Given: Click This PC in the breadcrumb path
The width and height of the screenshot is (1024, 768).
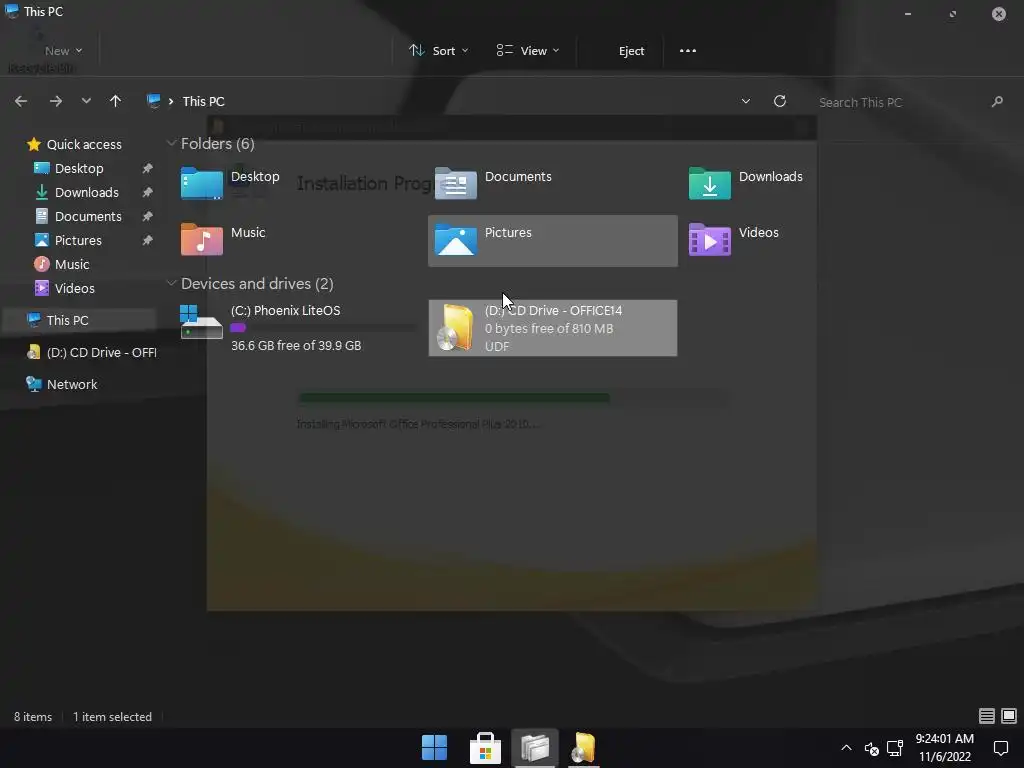Looking at the screenshot, I should click(203, 101).
